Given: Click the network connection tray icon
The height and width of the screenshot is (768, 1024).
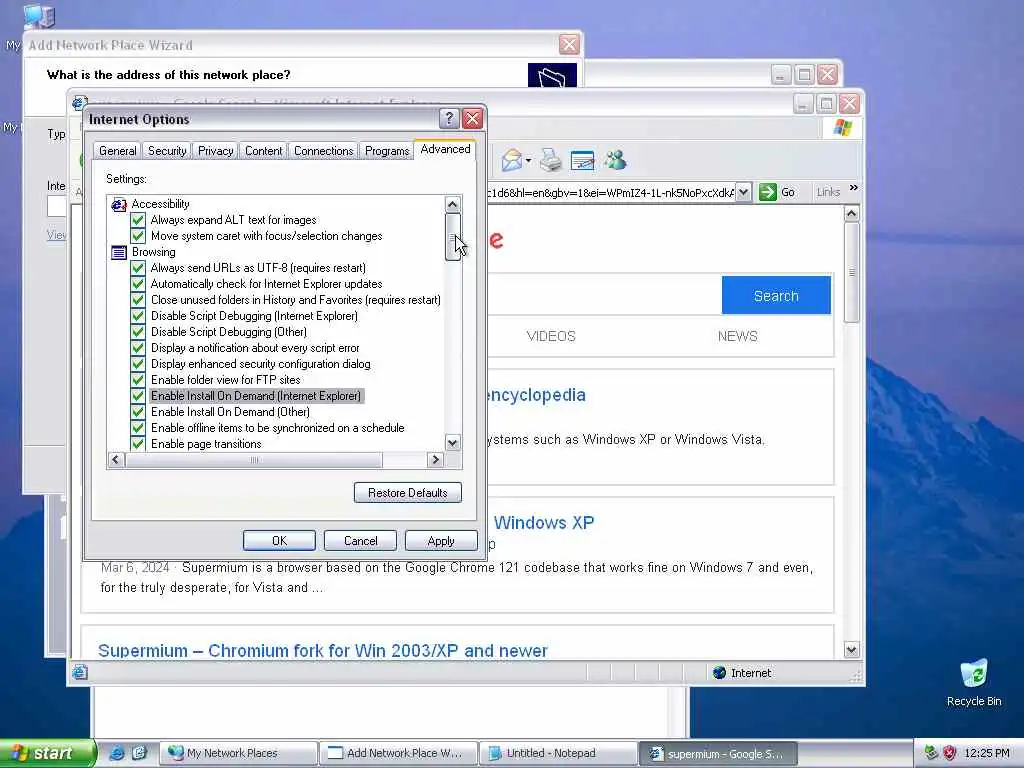Looking at the screenshot, I should click(931, 753).
